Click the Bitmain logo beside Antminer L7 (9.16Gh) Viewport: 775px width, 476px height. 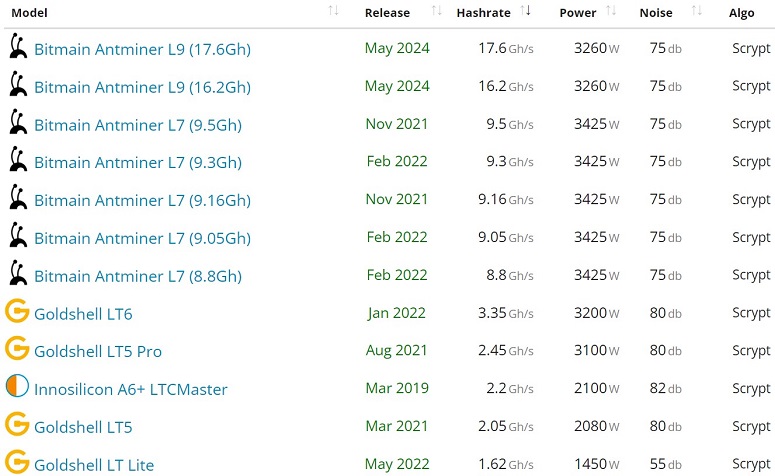point(17,198)
